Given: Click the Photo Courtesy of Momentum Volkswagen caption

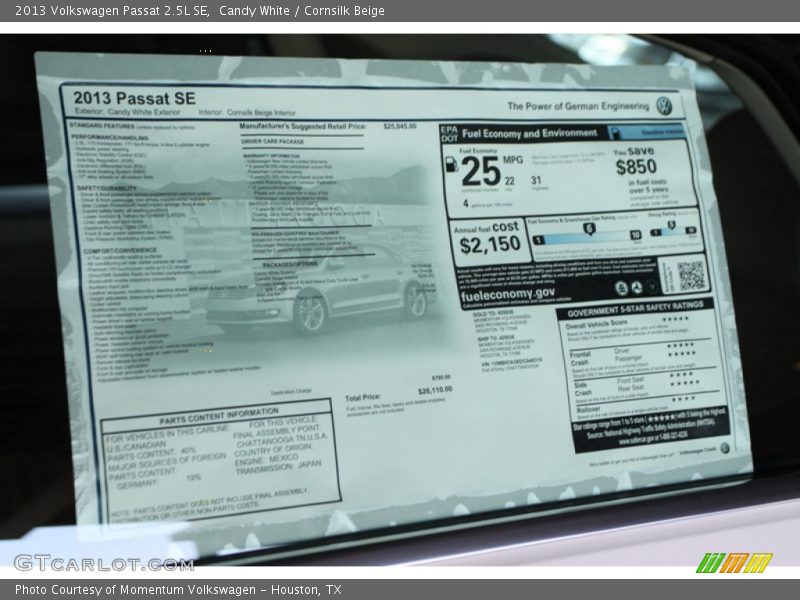Looking at the screenshot, I should [x=178, y=590].
